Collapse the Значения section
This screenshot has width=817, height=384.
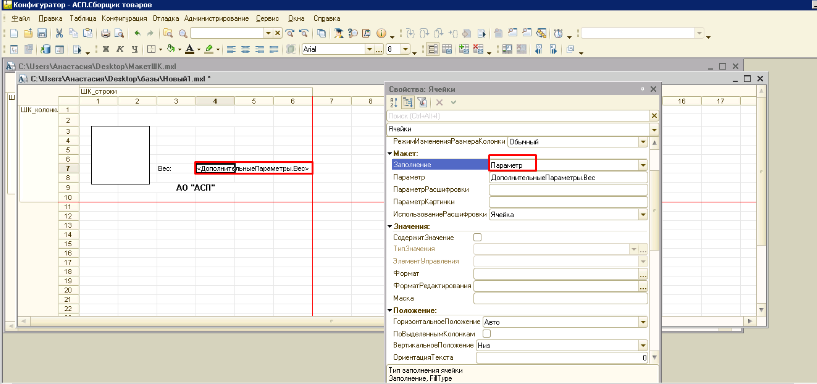point(389,227)
